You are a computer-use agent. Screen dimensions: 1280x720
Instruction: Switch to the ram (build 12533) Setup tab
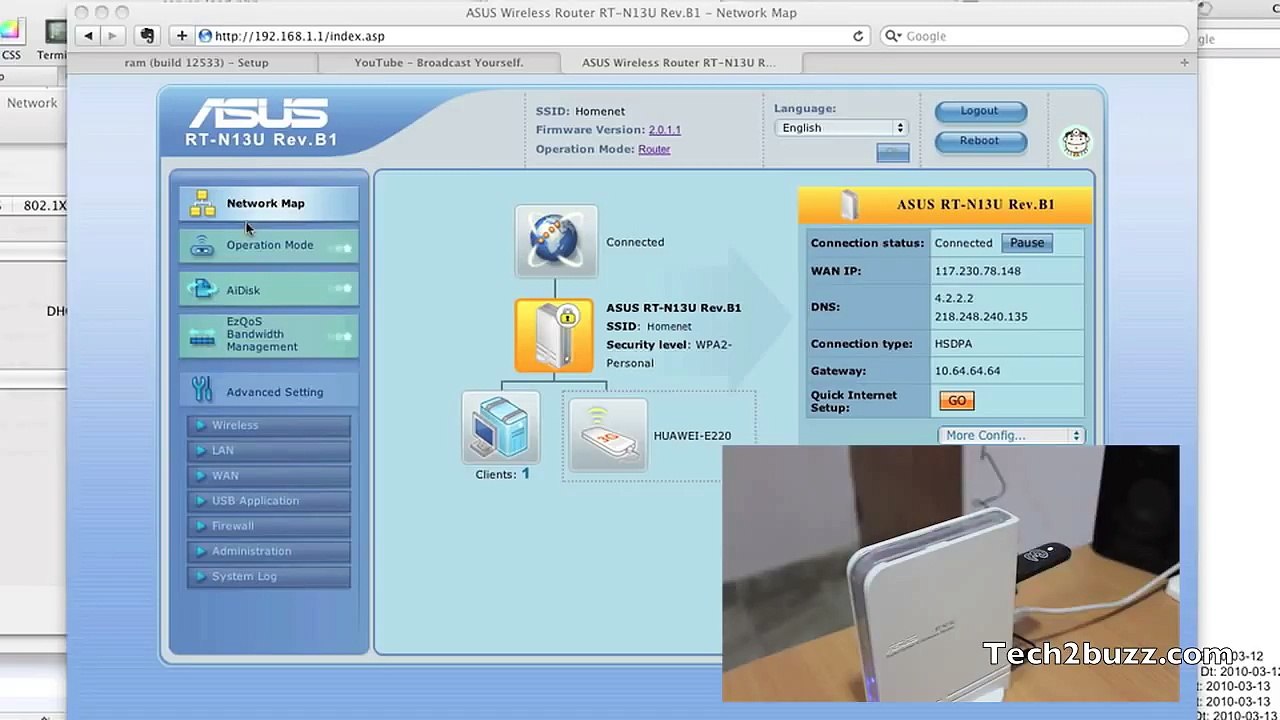tap(196, 62)
